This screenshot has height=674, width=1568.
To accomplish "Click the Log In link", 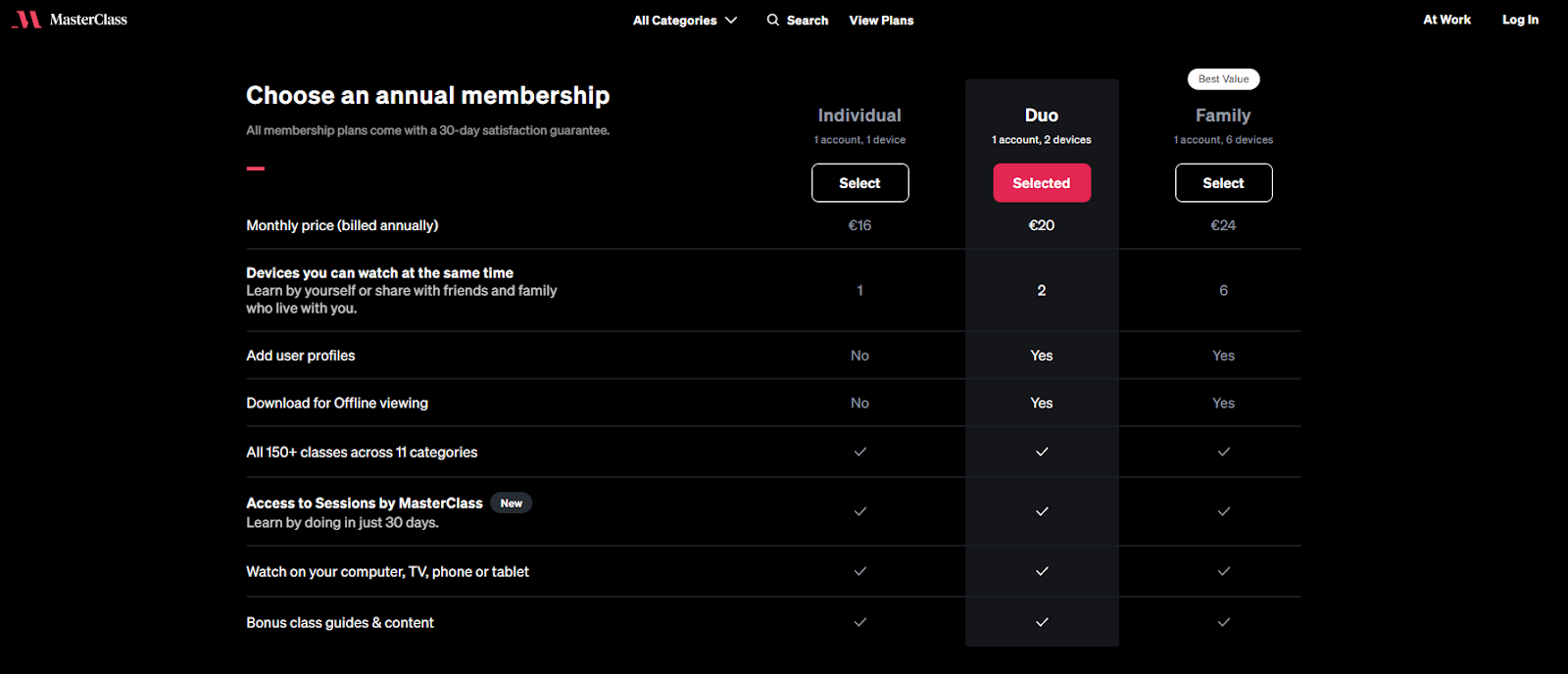I will tap(1520, 20).
